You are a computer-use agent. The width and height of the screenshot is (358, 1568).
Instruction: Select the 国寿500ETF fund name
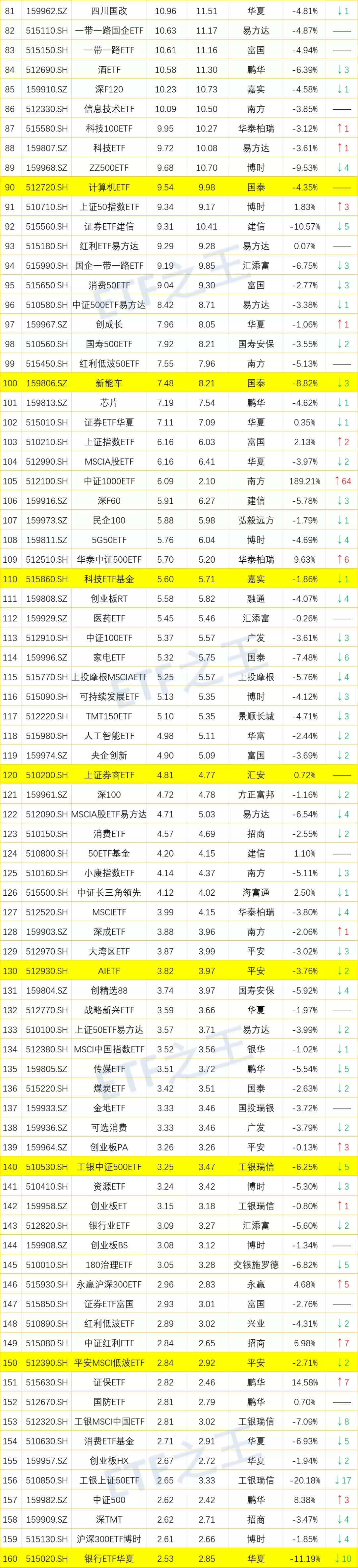[109, 344]
